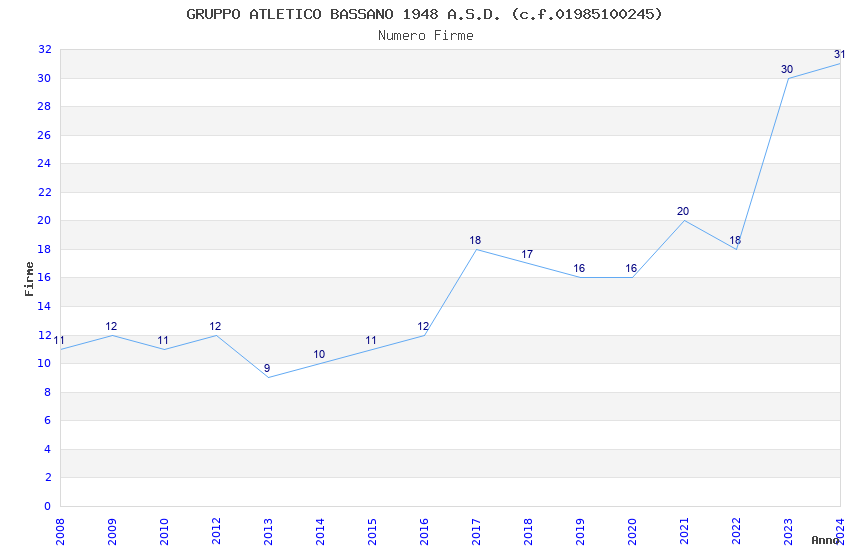Click the chart title 'GRUPPO ATLETICO BASSANO 1948 A.S.D.'

pyautogui.click(x=344, y=14)
